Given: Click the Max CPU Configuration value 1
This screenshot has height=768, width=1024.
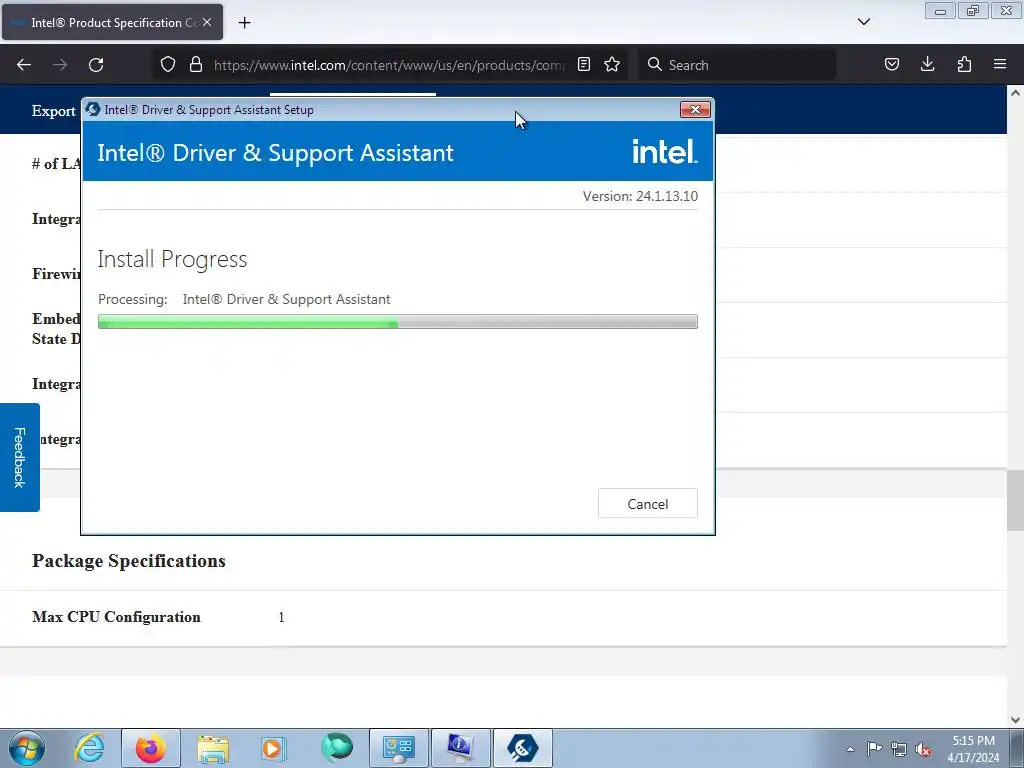Looking at the screenshot, I should coord(281,617).
